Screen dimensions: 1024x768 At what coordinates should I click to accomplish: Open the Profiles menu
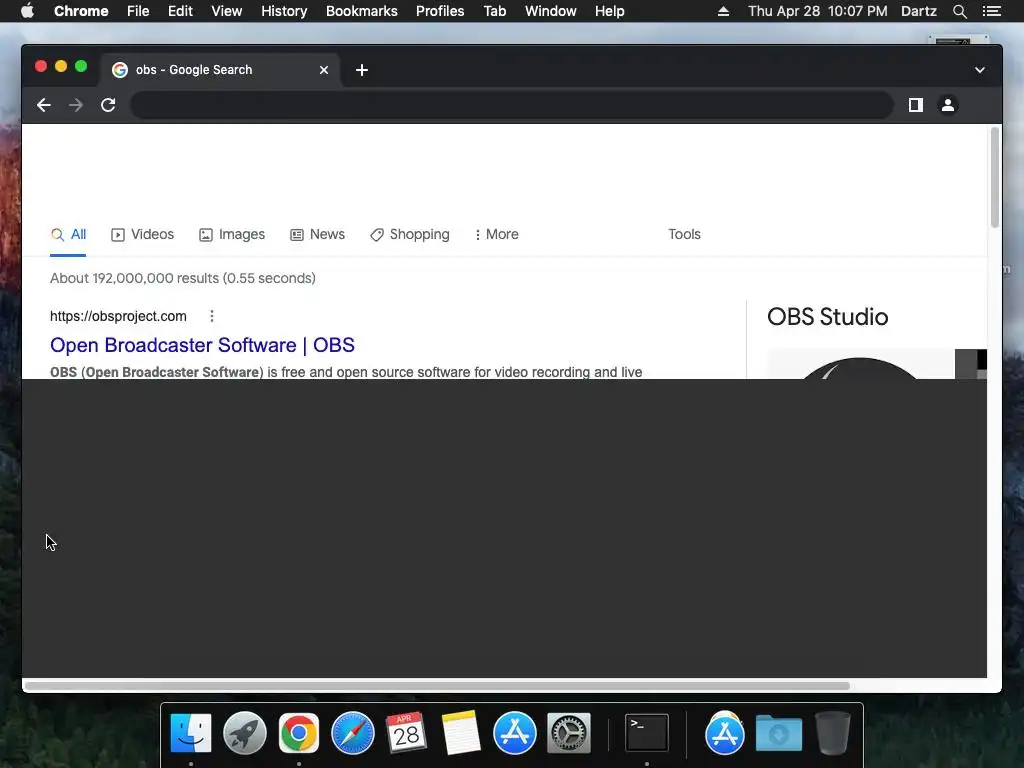pos(440,11)
